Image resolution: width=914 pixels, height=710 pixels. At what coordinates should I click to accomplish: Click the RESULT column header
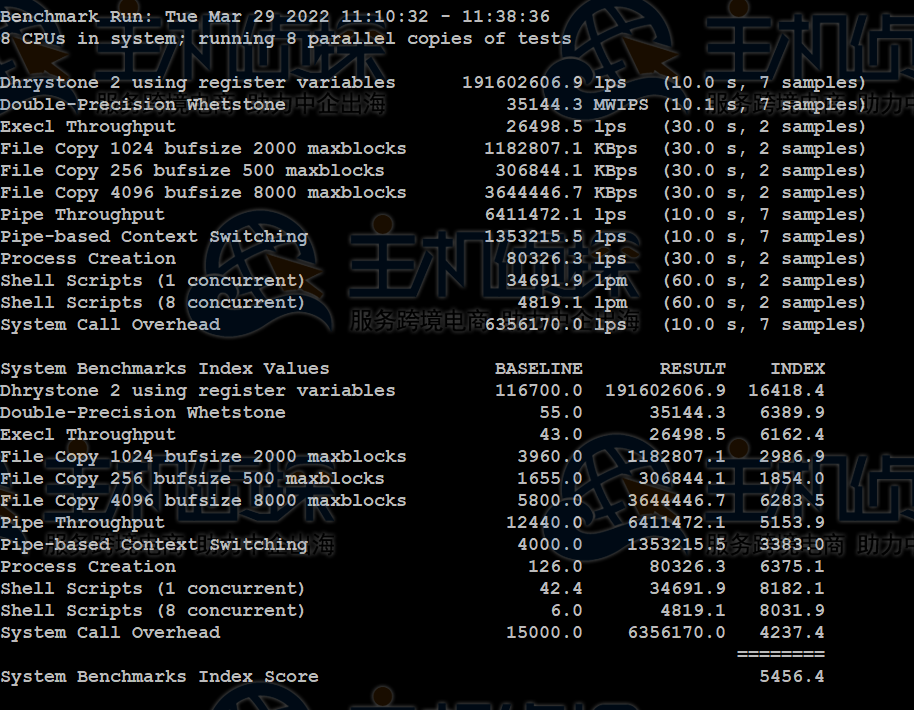(692, 369)
